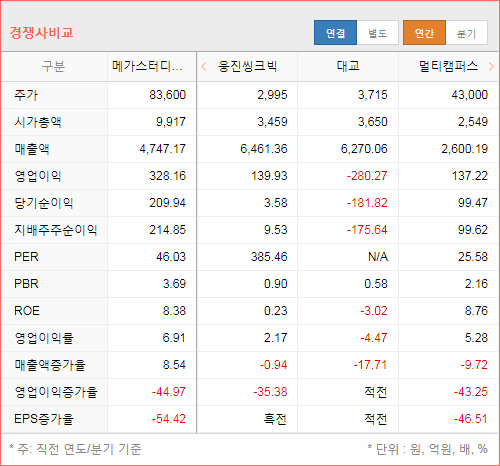500x466 pixels.
Task: Click the -44.97 operating profit growth value
Action: 169,392
